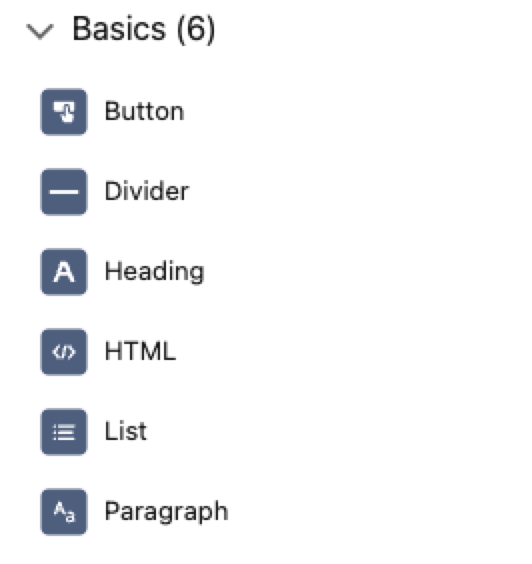Pick the List component label
Screen dimensions: 532x564
[126, 431]
